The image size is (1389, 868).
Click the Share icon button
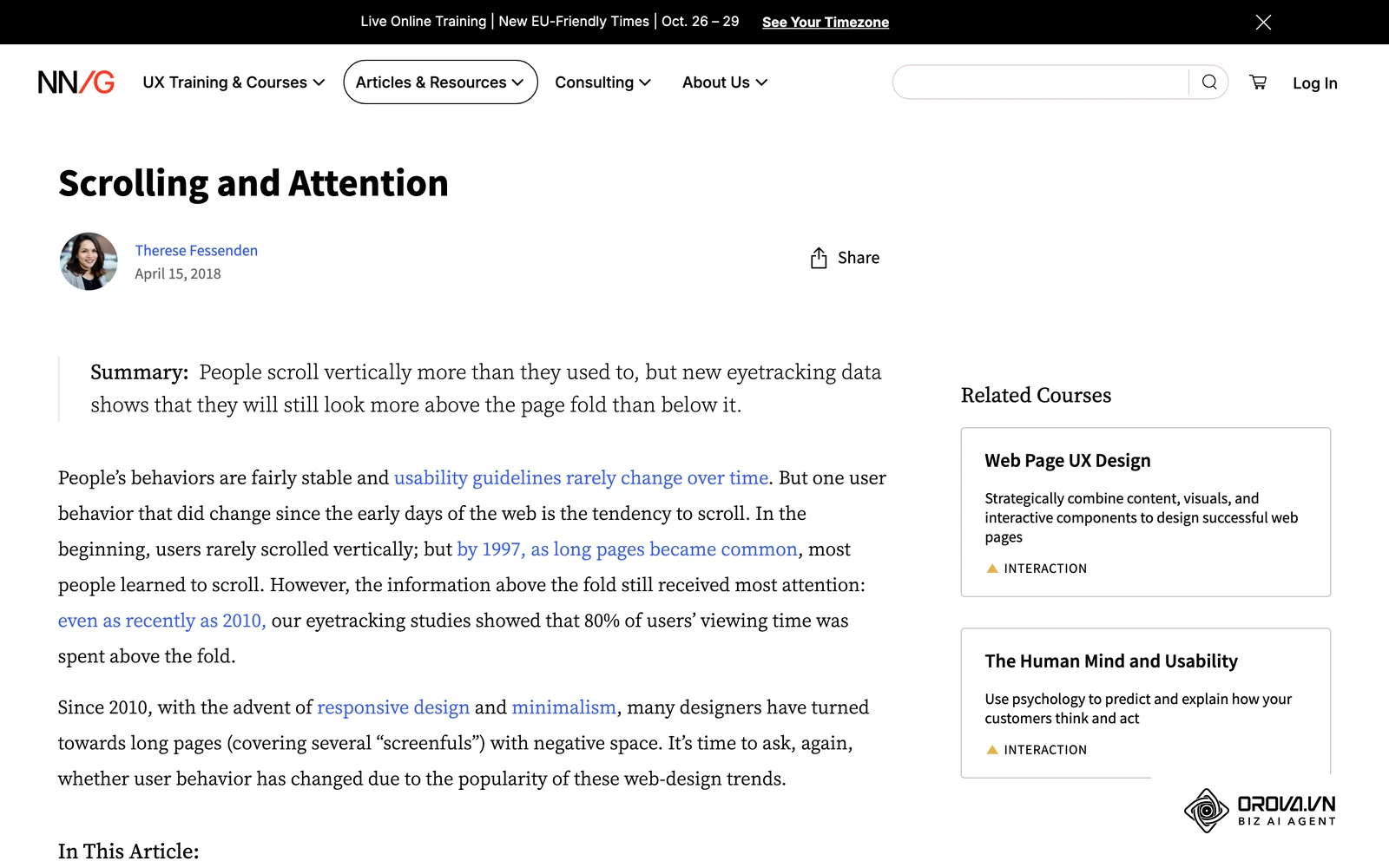click(844, 258)
